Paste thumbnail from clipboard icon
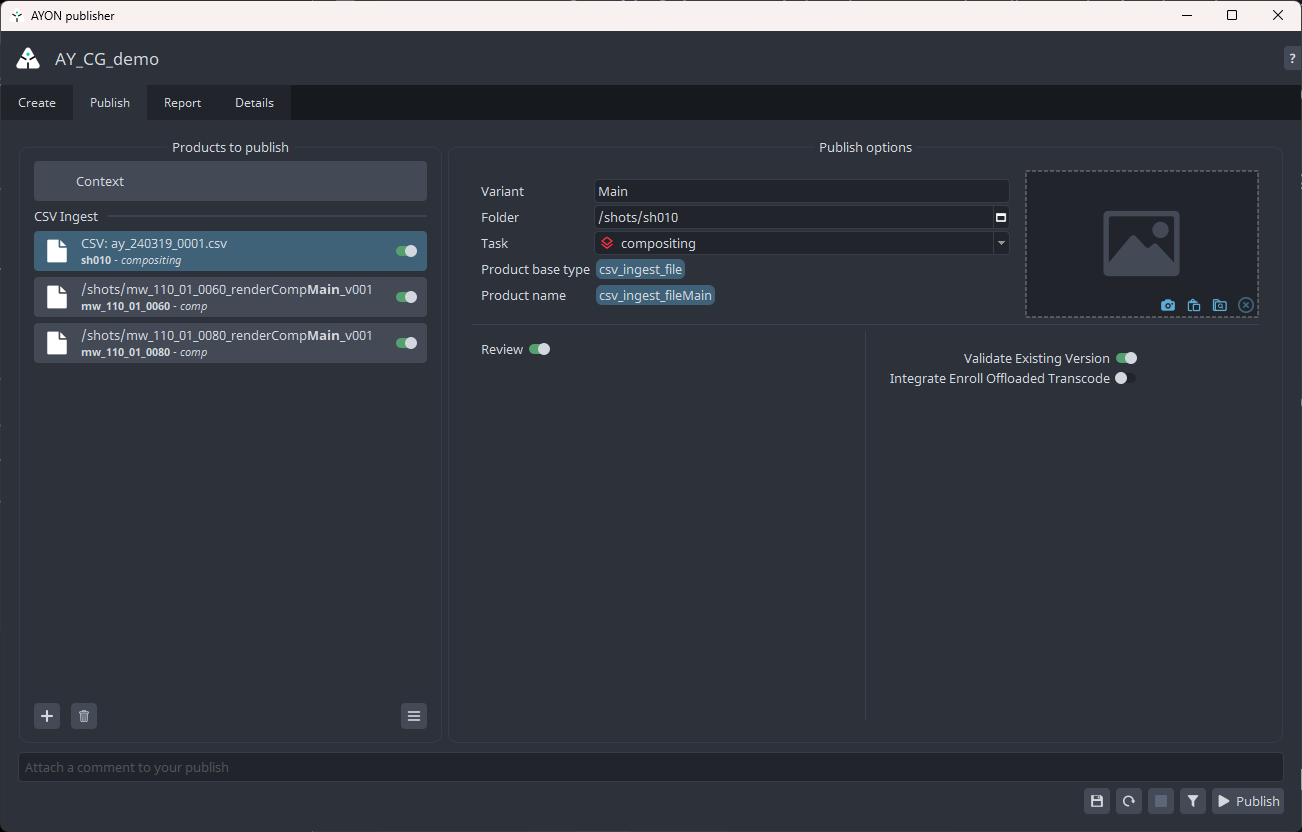1302x832 pixels. pos(1194,305)
